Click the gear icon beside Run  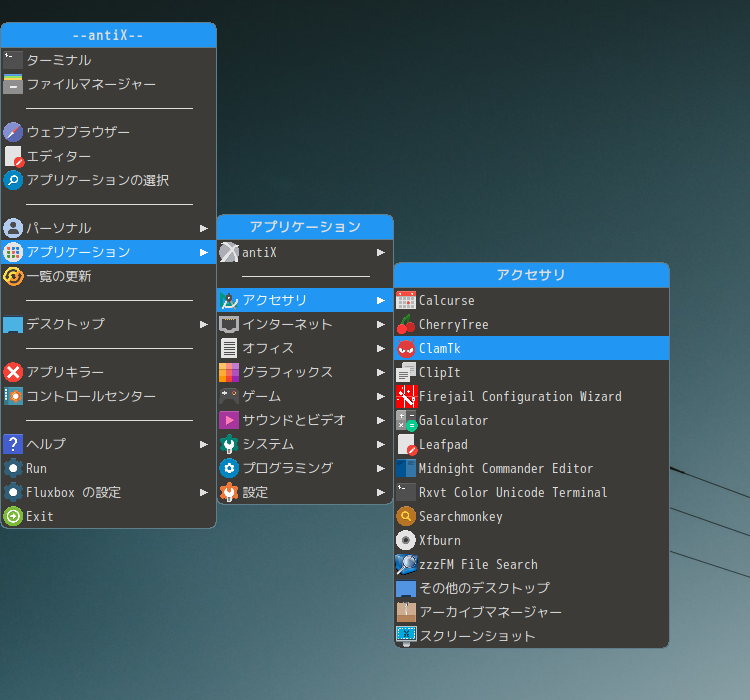pyautogui.click(x=13, y=468)
